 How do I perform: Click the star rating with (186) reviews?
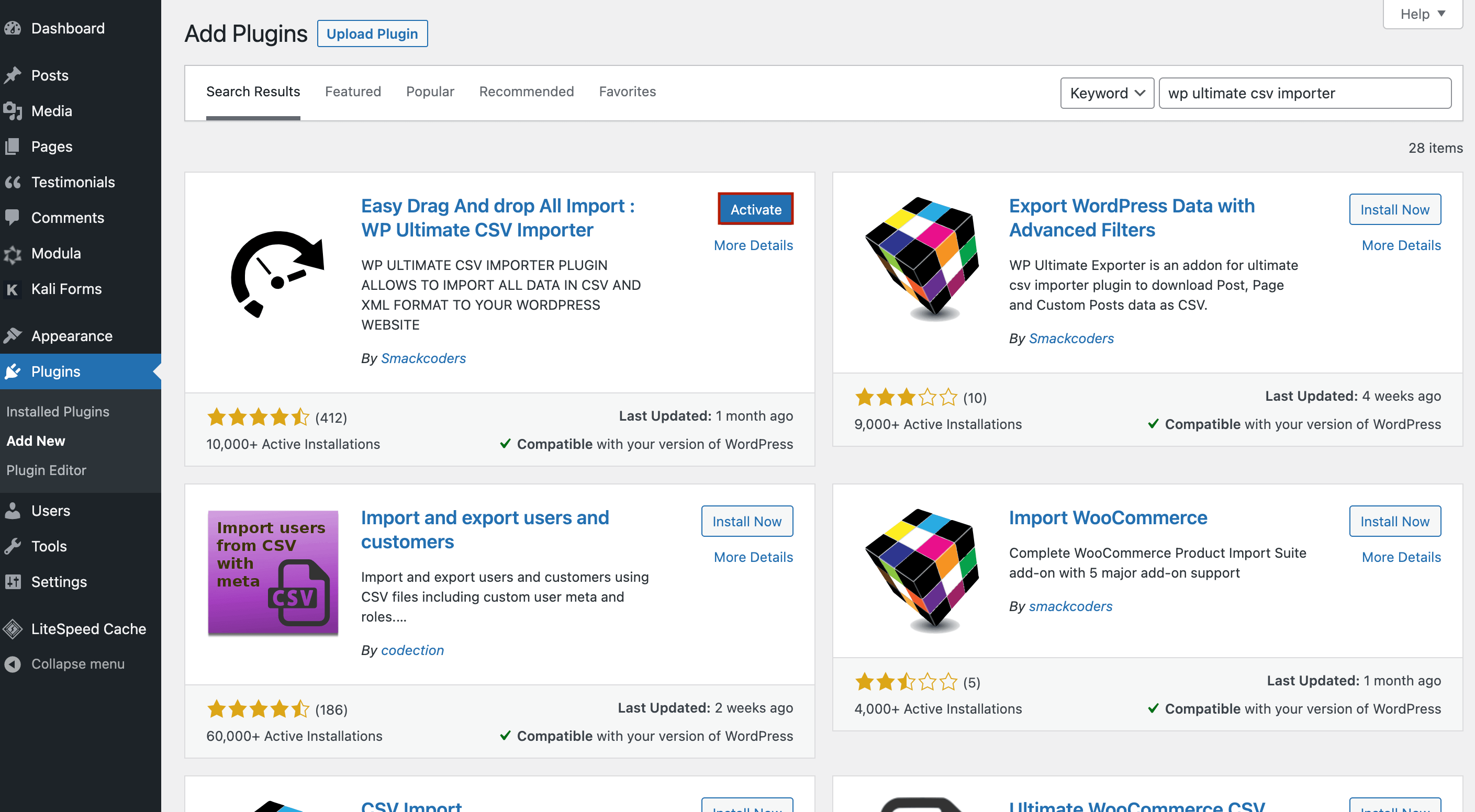258,709
